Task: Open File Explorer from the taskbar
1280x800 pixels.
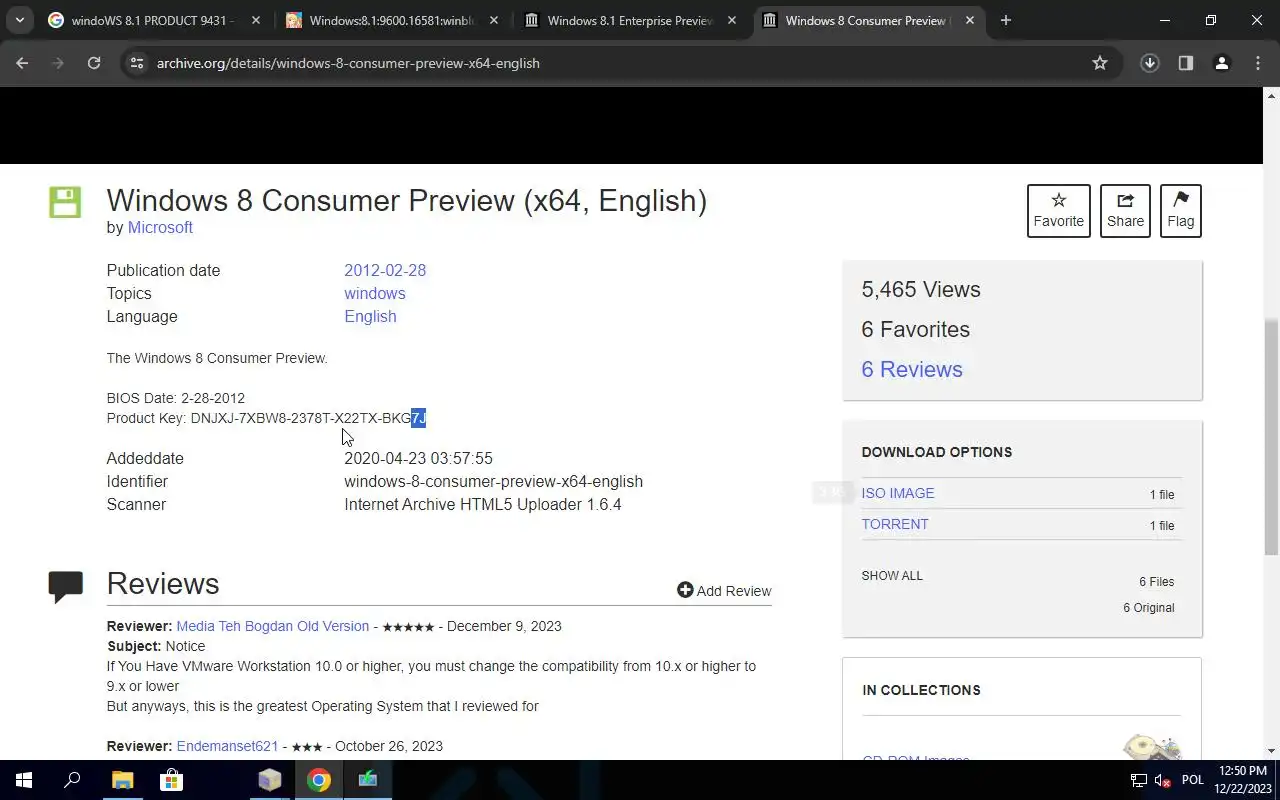Action: (122, 780)
